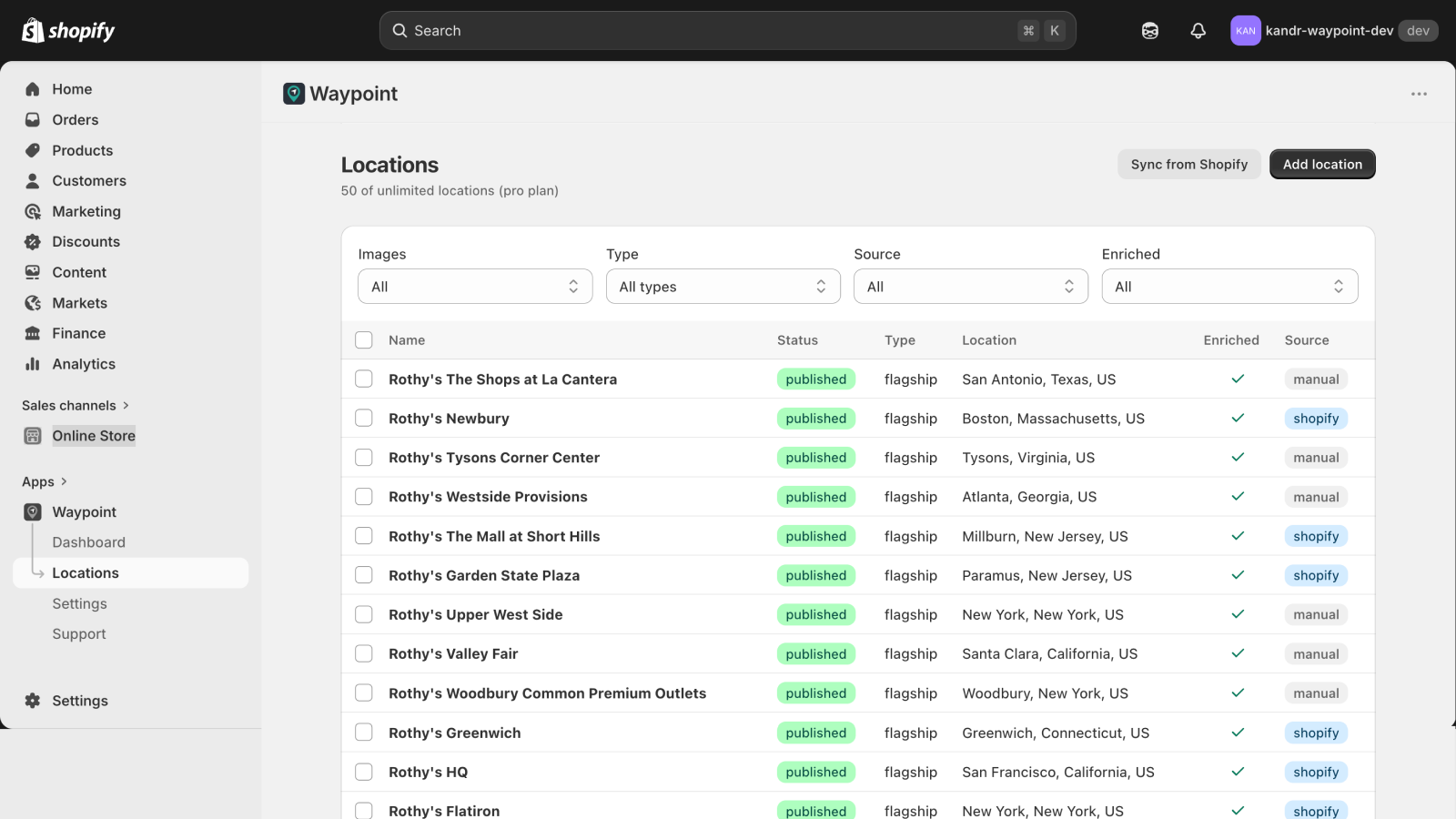This screenshot has height=819, width=1456.
Task: Open the sidekick assistant icon in top bar
Action: point(1150,31)
